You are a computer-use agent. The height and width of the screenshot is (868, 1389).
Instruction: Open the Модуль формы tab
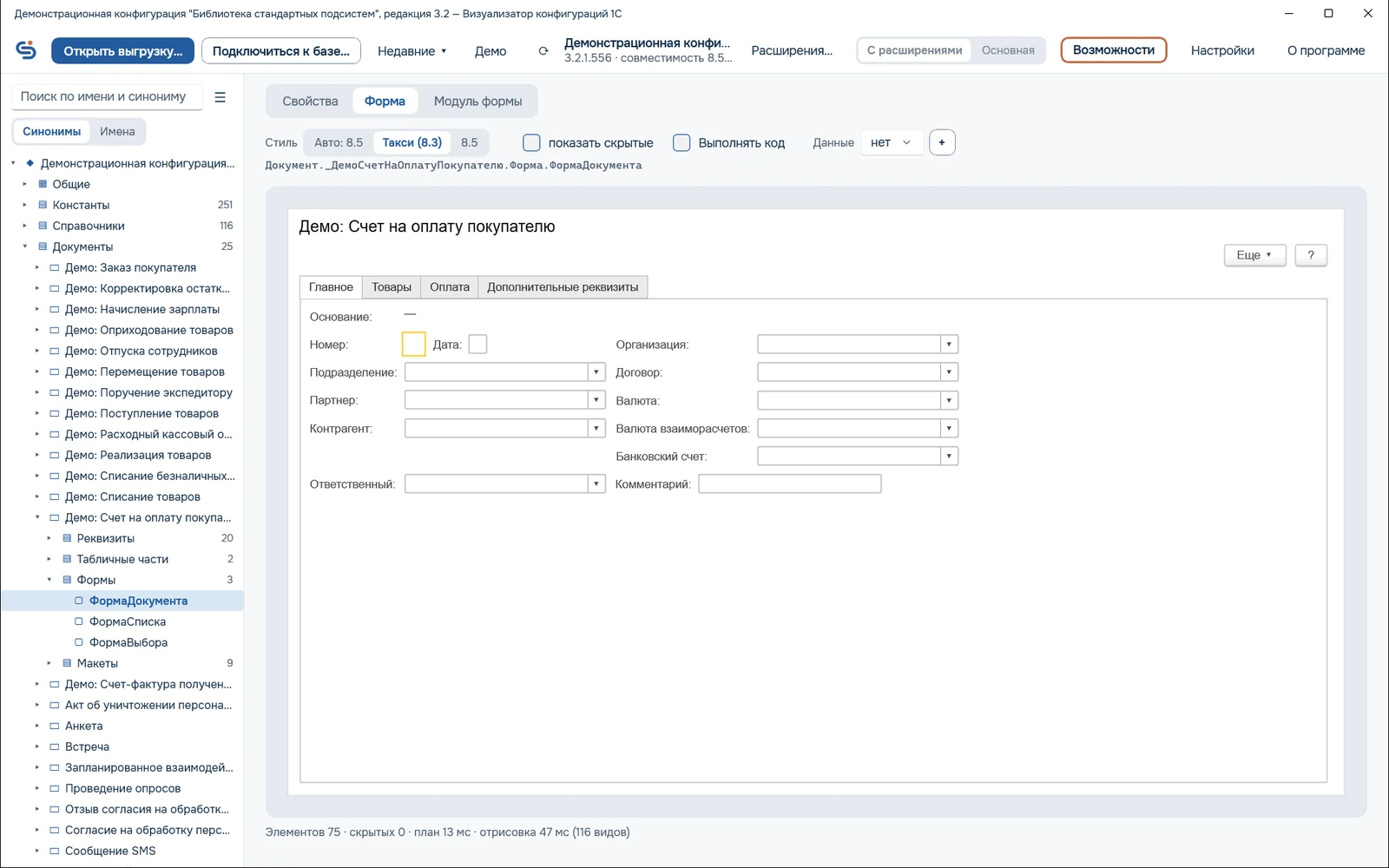coord(477,102)
